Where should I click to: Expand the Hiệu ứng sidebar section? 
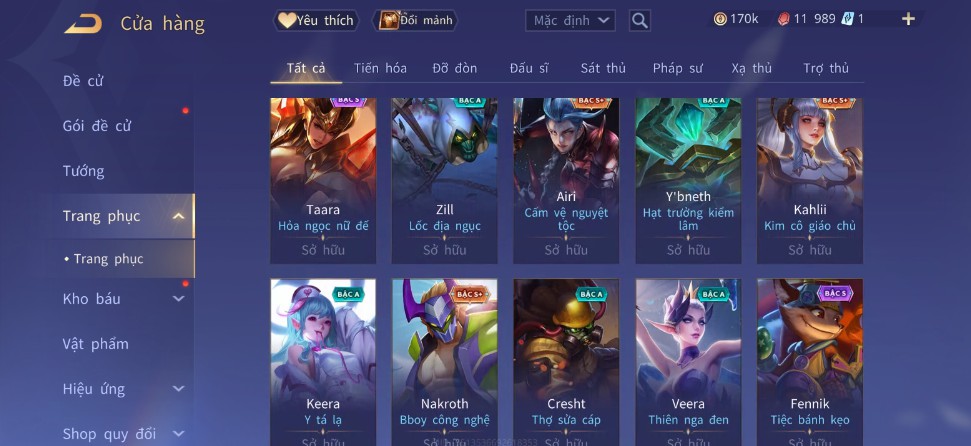click(x=178, y=389)
